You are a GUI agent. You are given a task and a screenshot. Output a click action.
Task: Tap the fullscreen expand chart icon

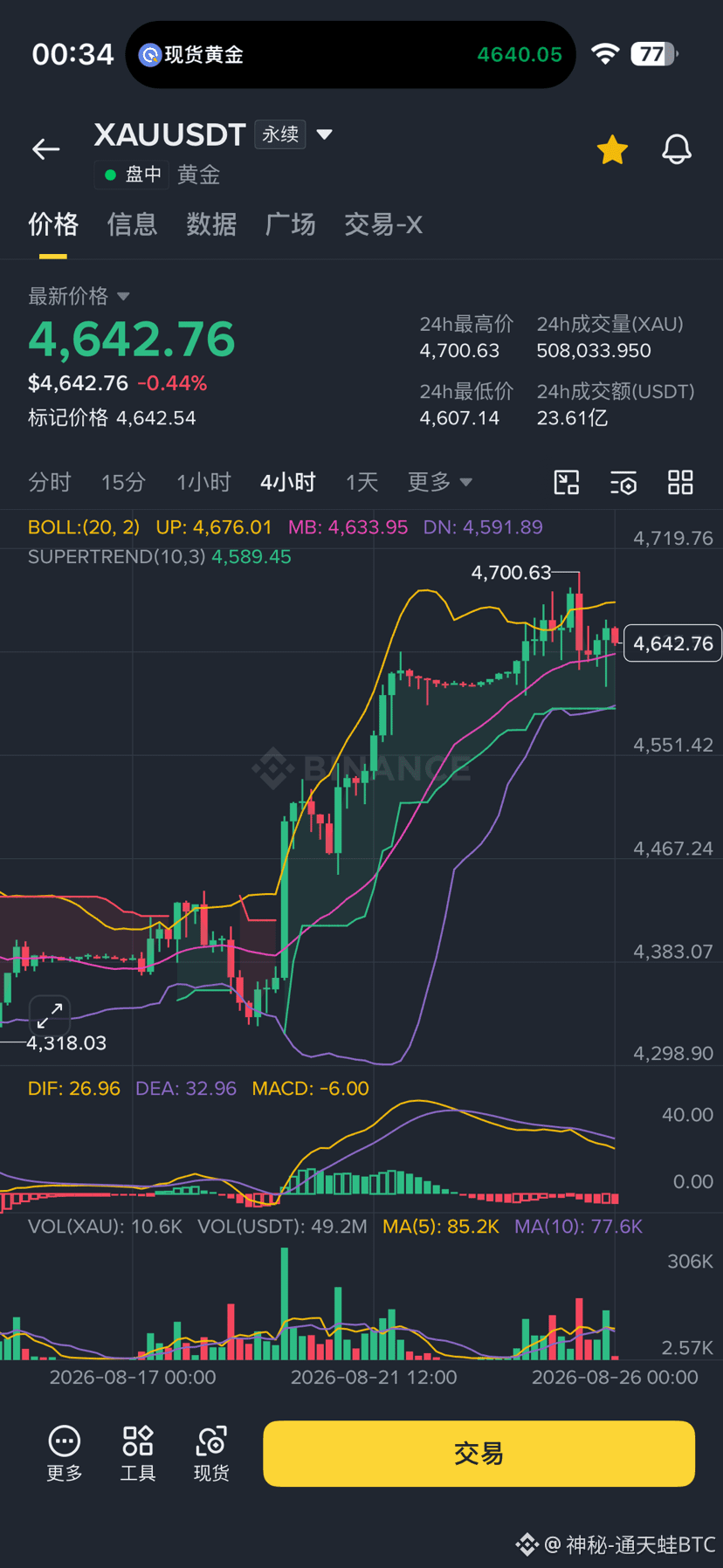[50, 1016]
